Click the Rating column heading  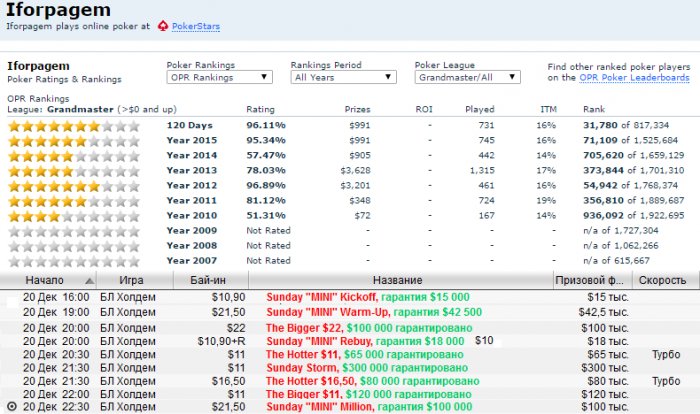(x=260, y=109)
